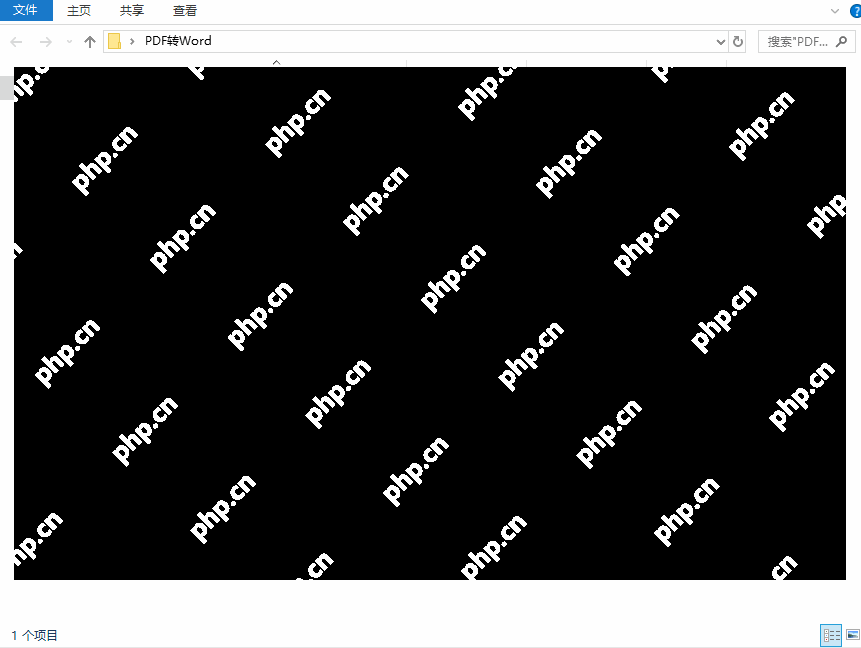Toggle the details view layout
The height and width of the screenshot is (648, 861).
(x=831, y=635)
